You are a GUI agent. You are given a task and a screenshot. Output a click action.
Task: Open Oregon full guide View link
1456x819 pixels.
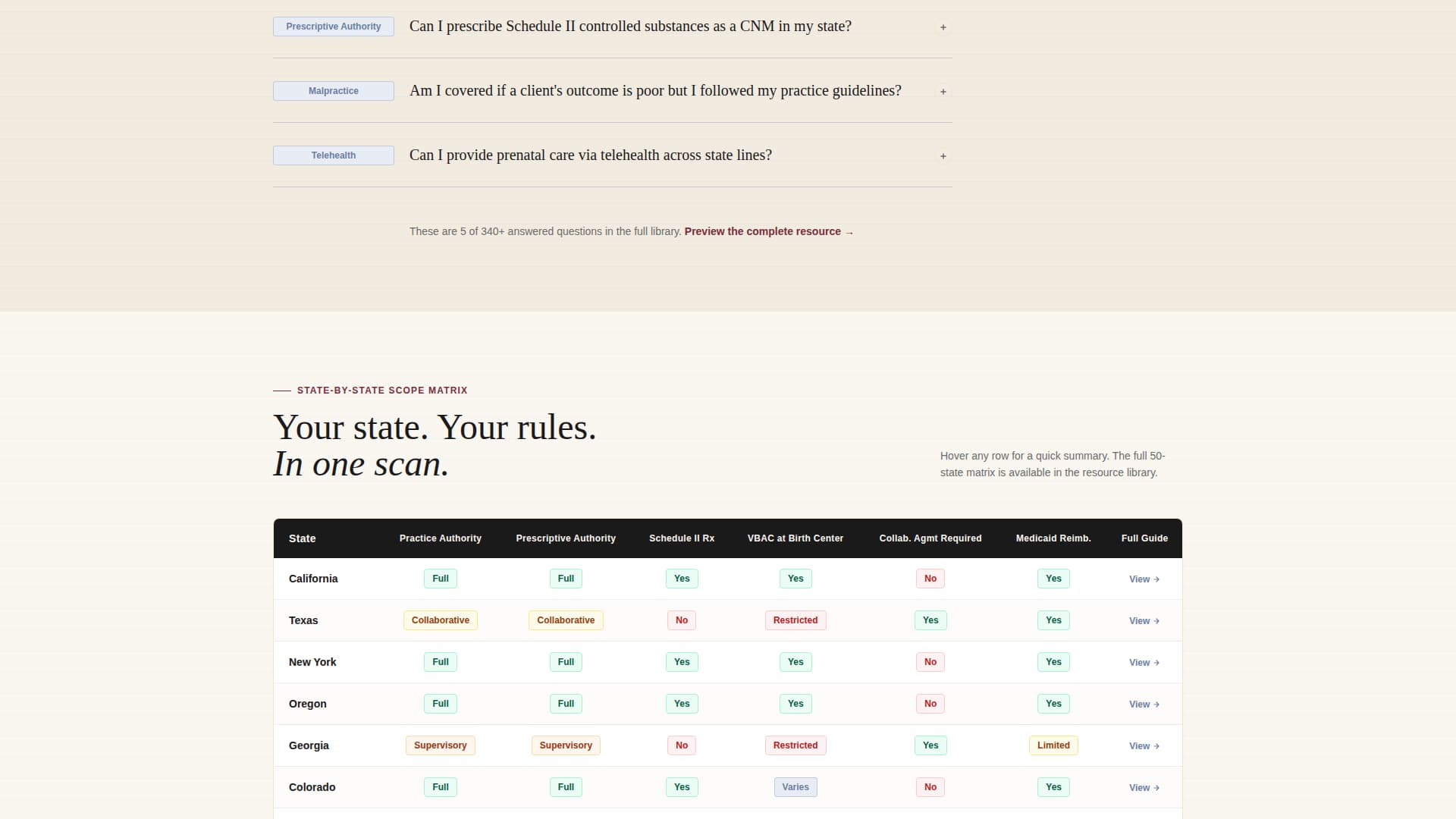(1144, 704)
